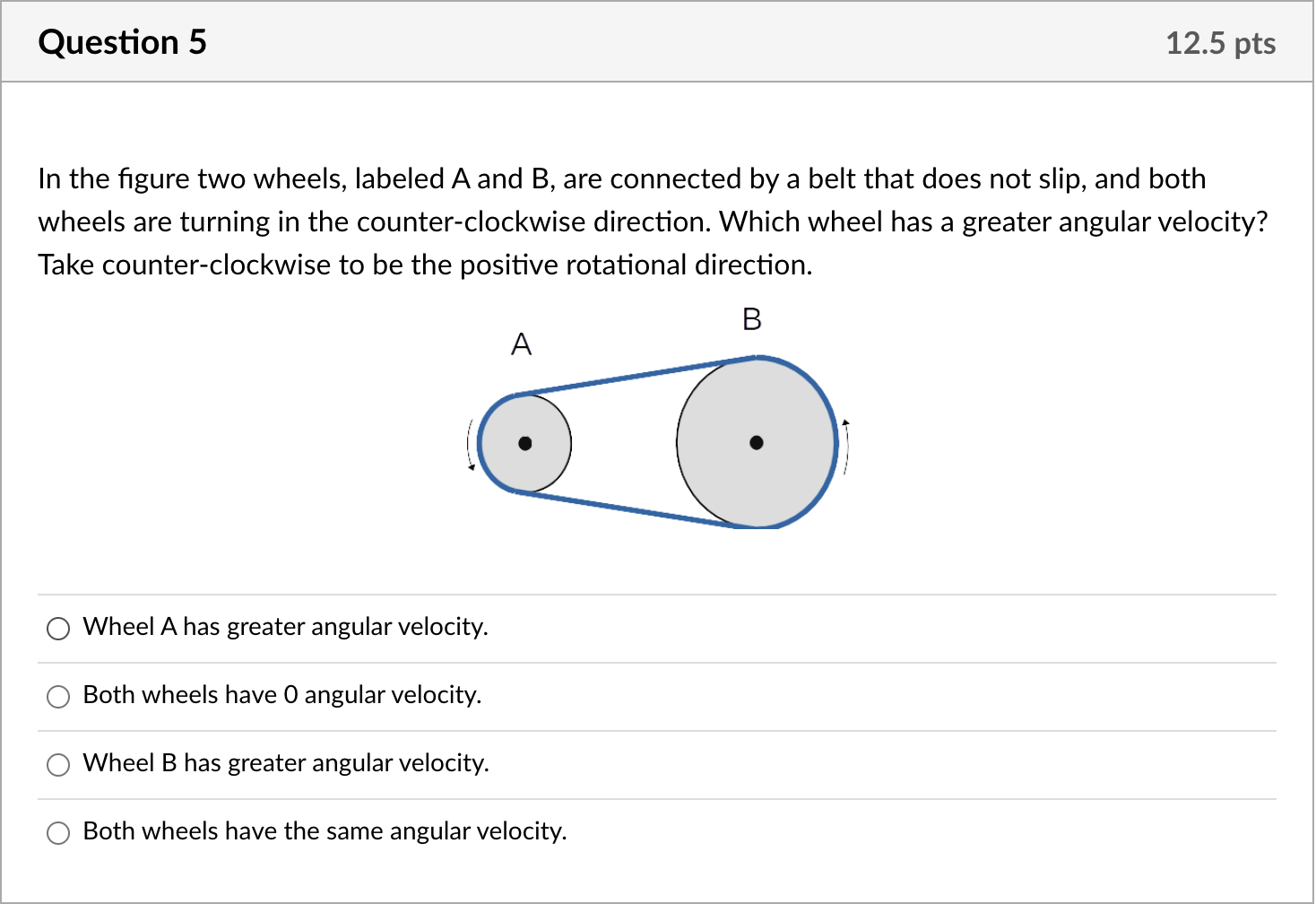This screenshot has height=904, width=1316.
Task: Select radio button for 'Both wheels have the same angular velocity'
Action: pyautogui.click(x=58, y=833)
